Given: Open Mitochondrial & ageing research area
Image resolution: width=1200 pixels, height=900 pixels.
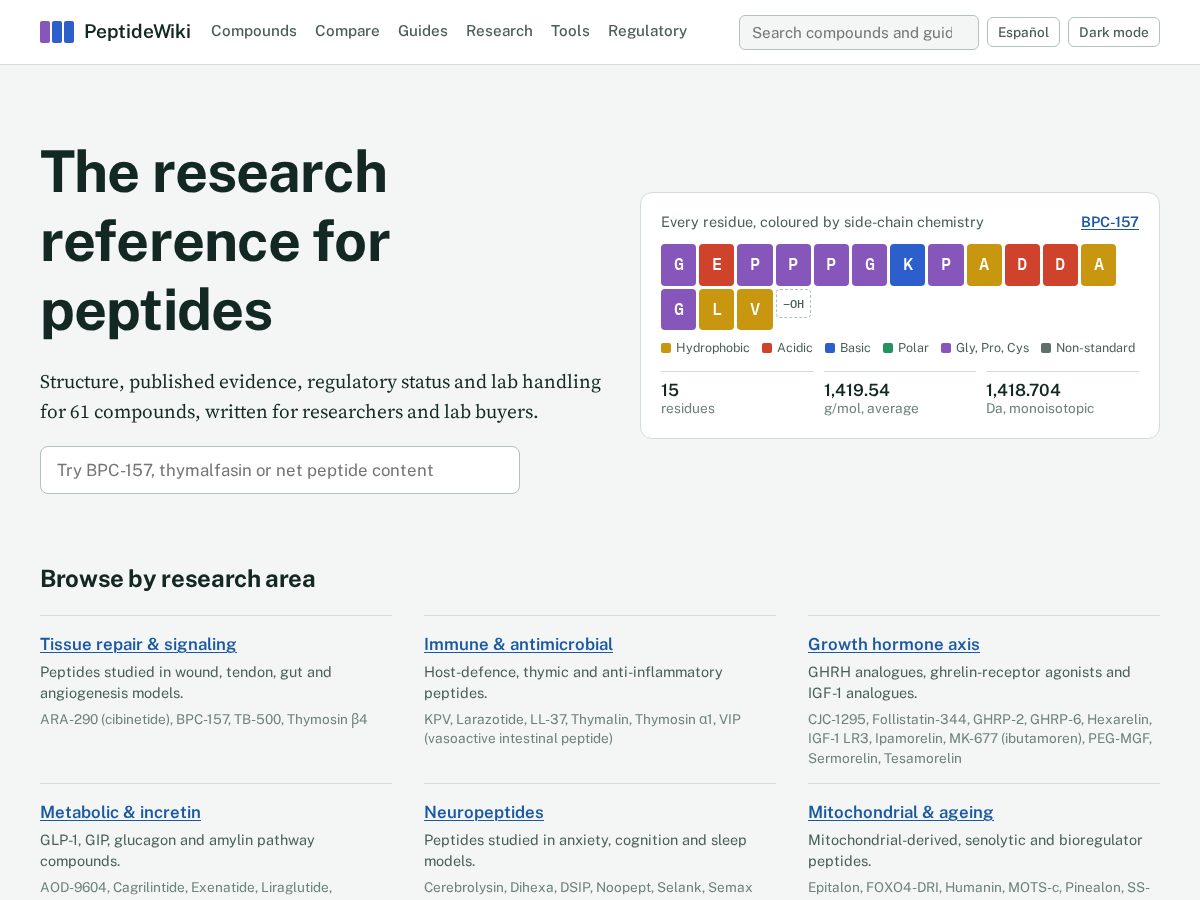Looking at the screenshot, I should pyautogui.click(x=901, y=812).
